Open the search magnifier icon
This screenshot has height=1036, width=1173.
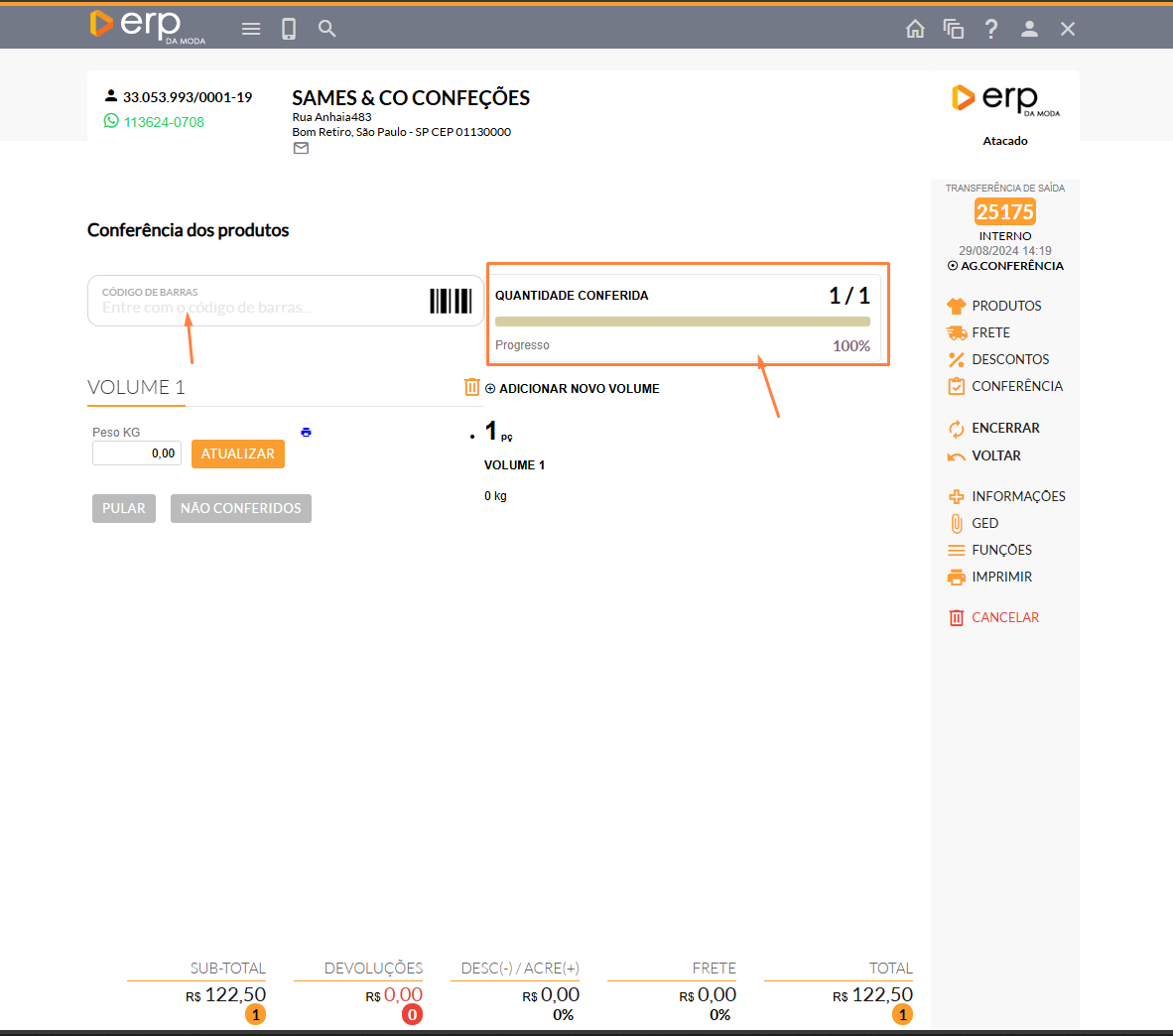(x=326, y=29)
